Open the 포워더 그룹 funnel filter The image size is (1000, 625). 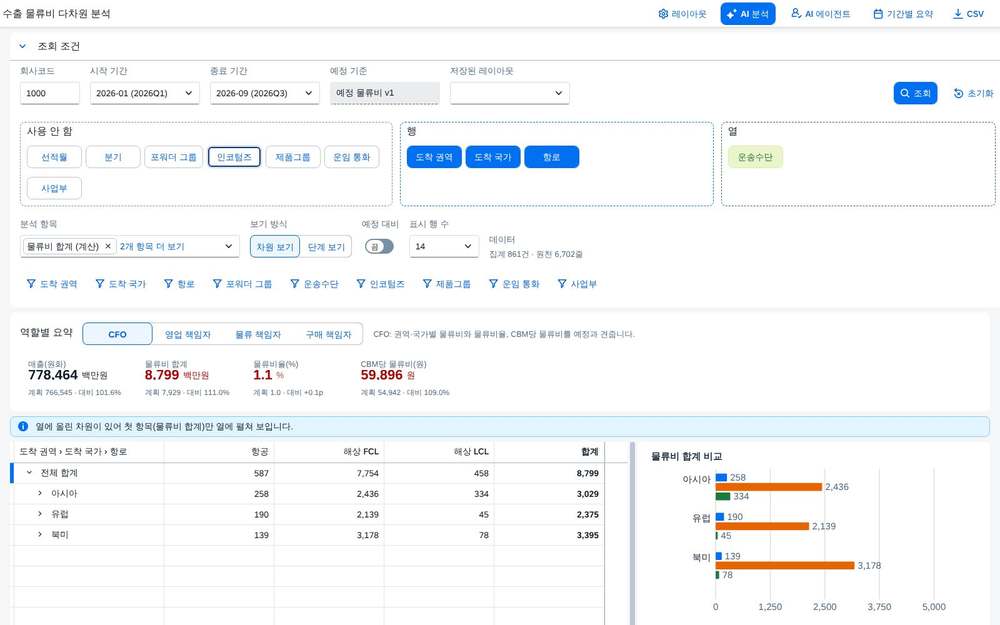tap(242, 284)
